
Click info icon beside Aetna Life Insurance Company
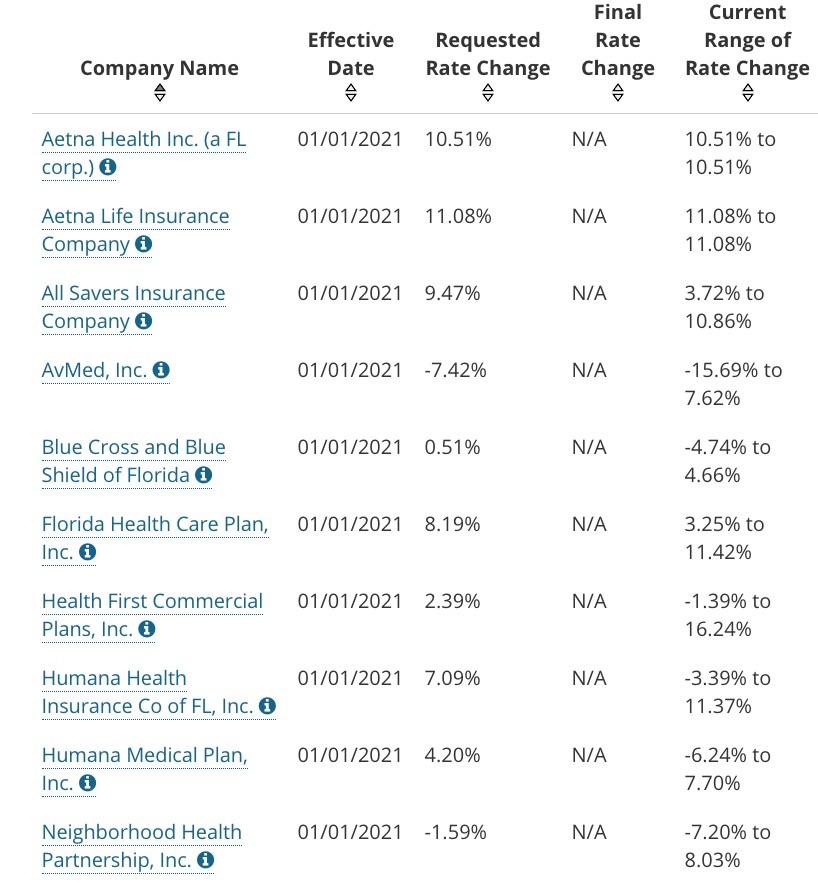pyautogui.click(x=144, y=245)
